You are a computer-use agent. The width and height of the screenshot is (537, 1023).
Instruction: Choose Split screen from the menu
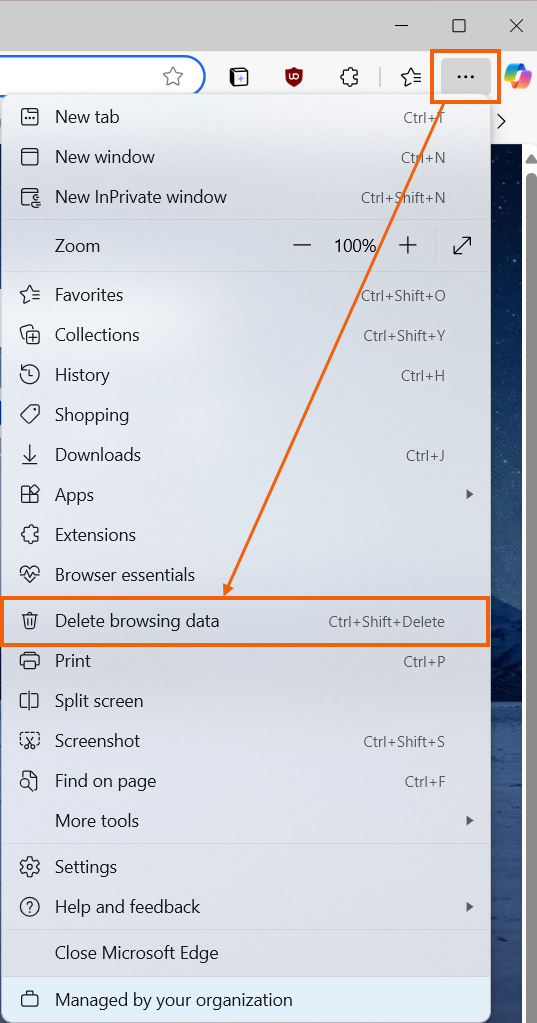[x=246, y=701]
